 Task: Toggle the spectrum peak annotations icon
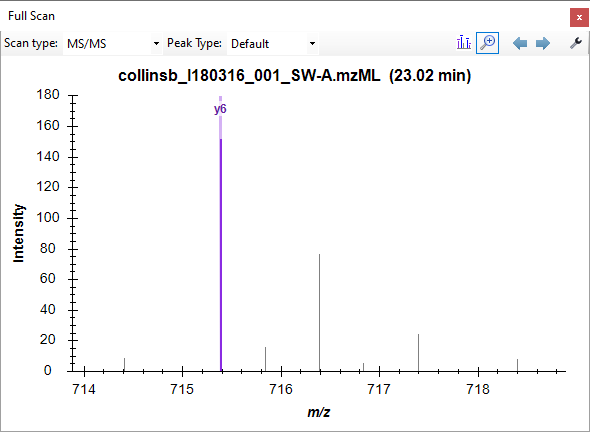click(464, 43)
